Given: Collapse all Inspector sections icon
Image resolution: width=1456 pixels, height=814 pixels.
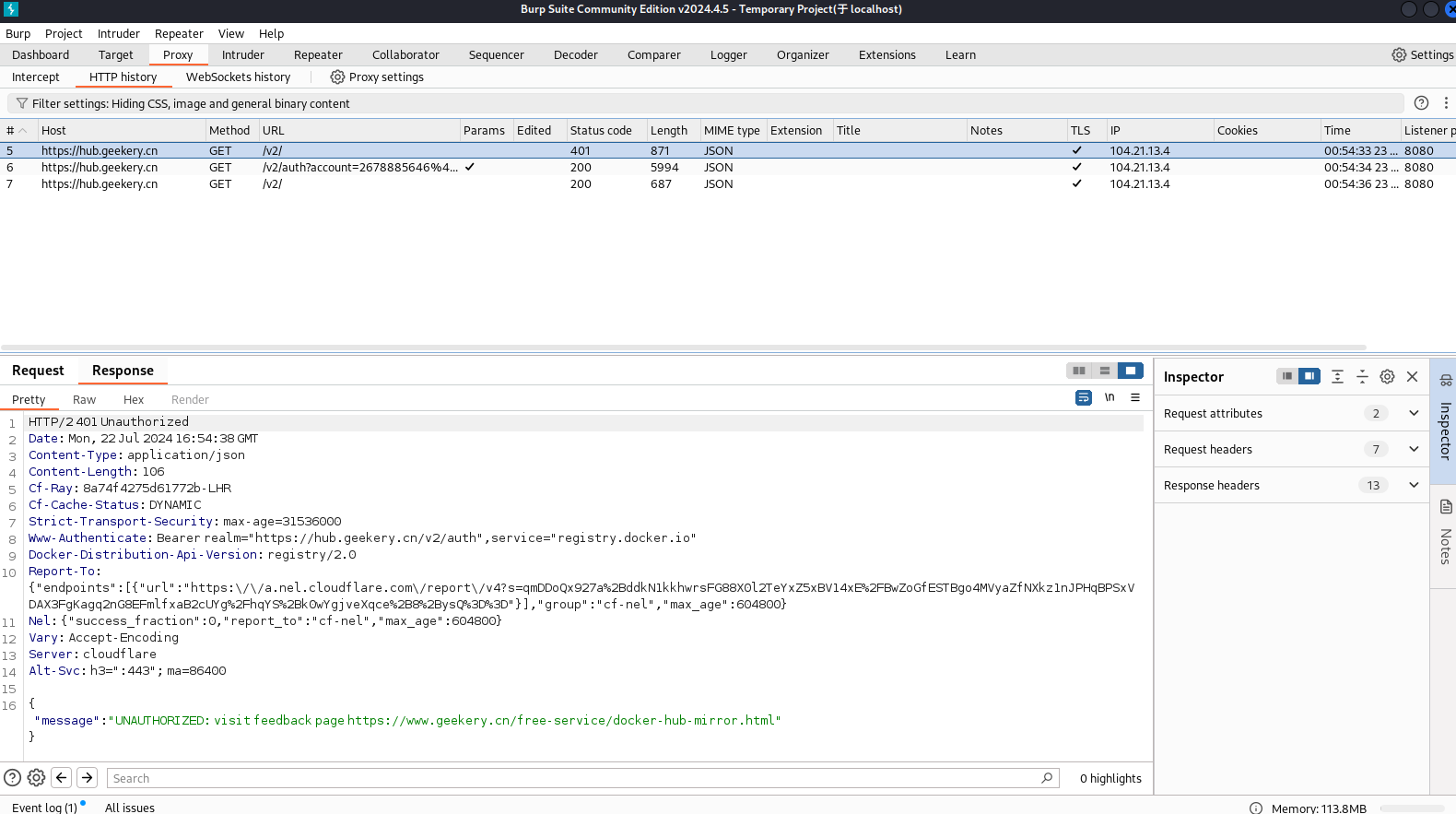Looking at the screenshot, I should coord(1362,376).
